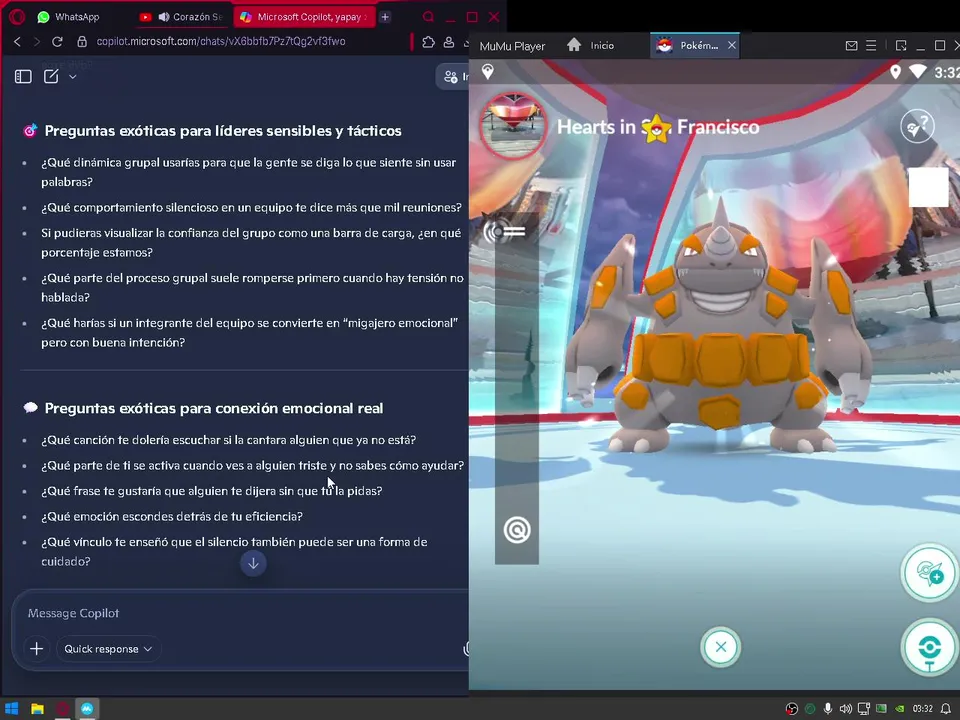Open the taskbar clock showing 03:32
The height and width of the screenshot is (720, 960).
pos(923,709)
